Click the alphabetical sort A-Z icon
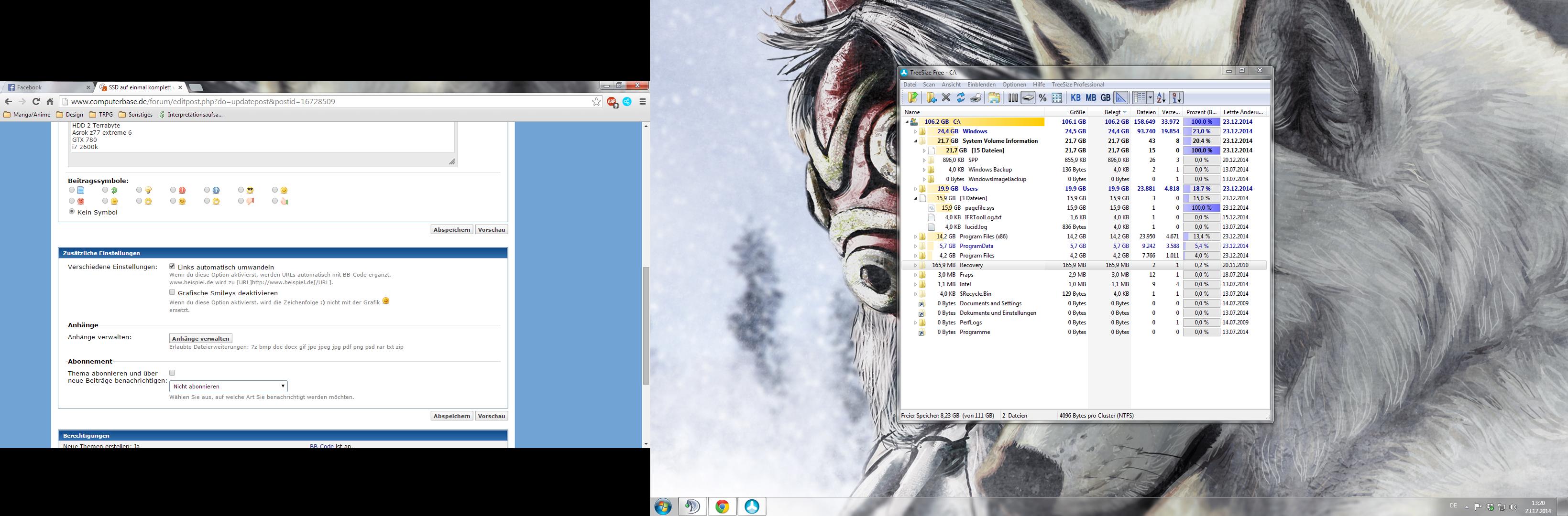 (1161, 98)
